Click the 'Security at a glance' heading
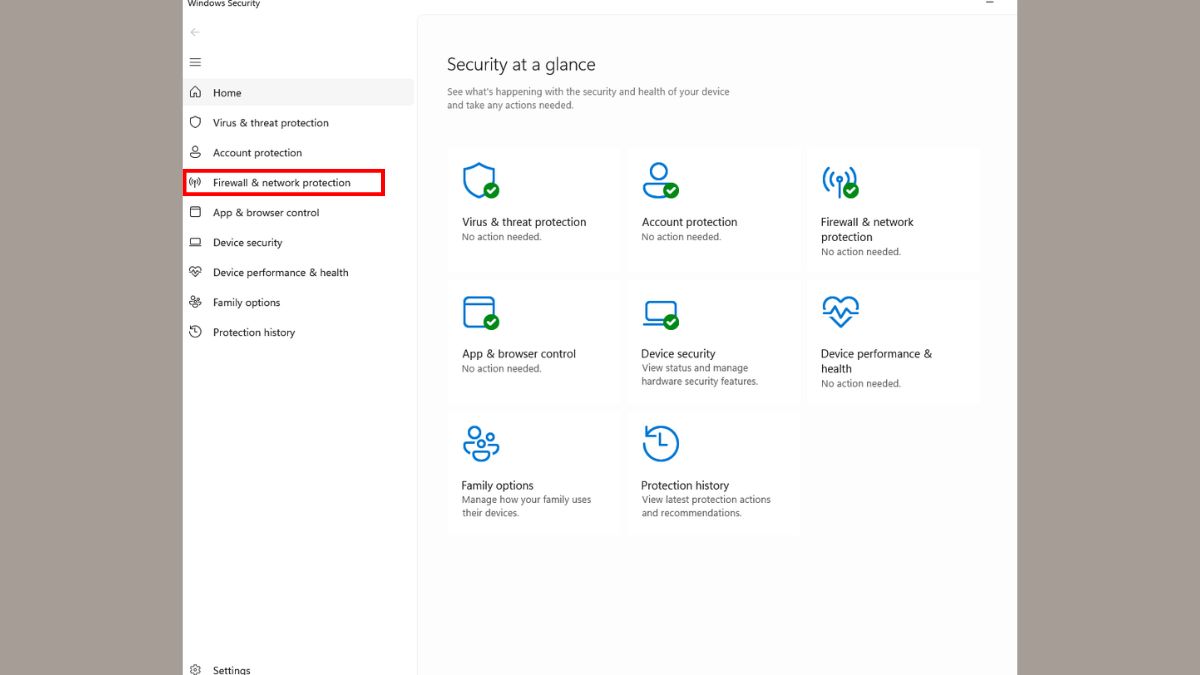This screenshot has height=675, width=1200. (x=521, y=64)
